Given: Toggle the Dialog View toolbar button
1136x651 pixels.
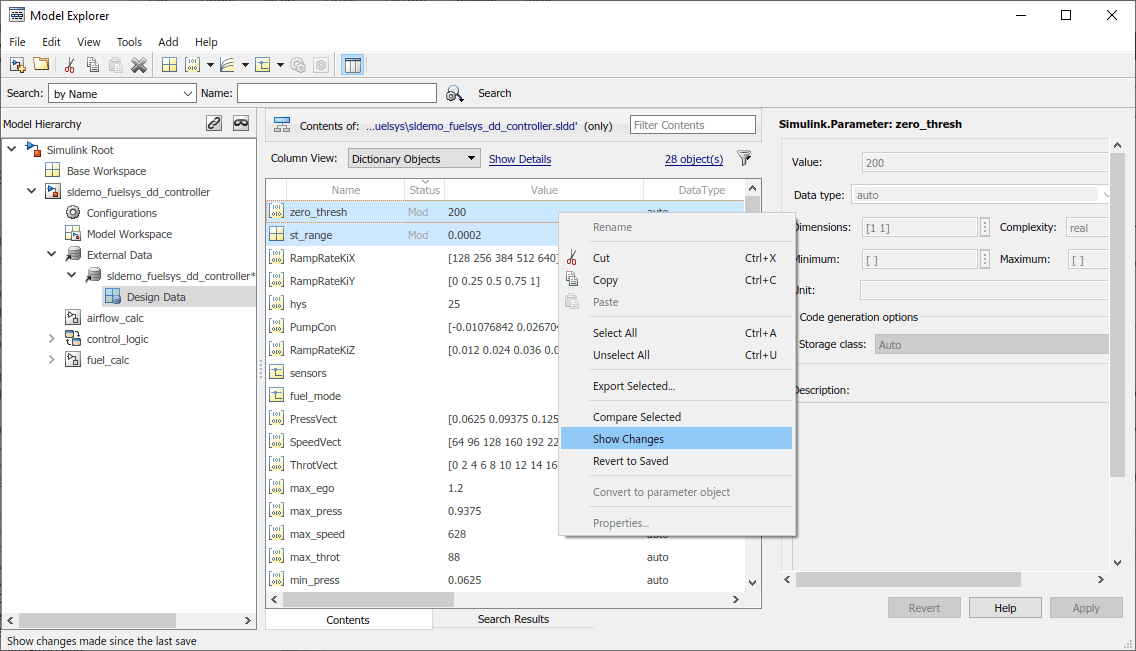Looking at the screenshot, I should click(x=352, y=65).
